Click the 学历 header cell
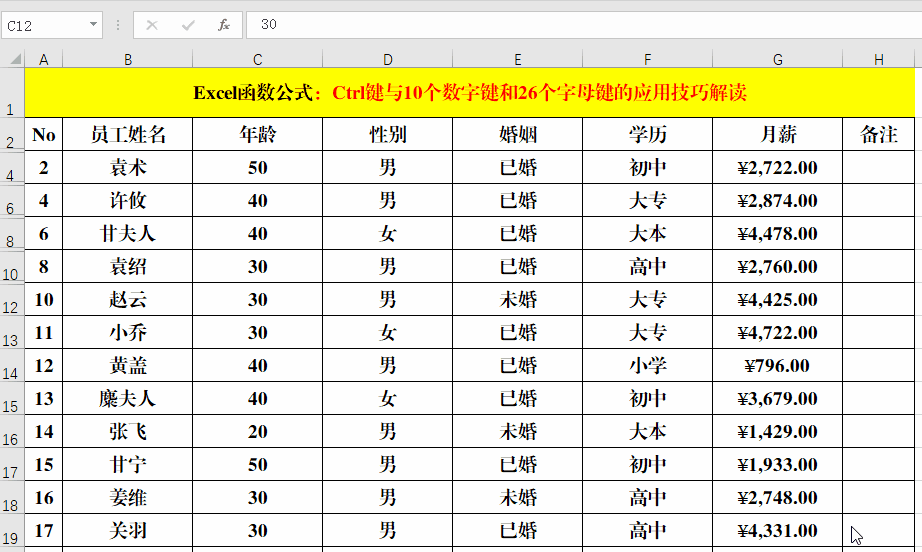Viewport: 922px width, 552px height. click(647, 134)
